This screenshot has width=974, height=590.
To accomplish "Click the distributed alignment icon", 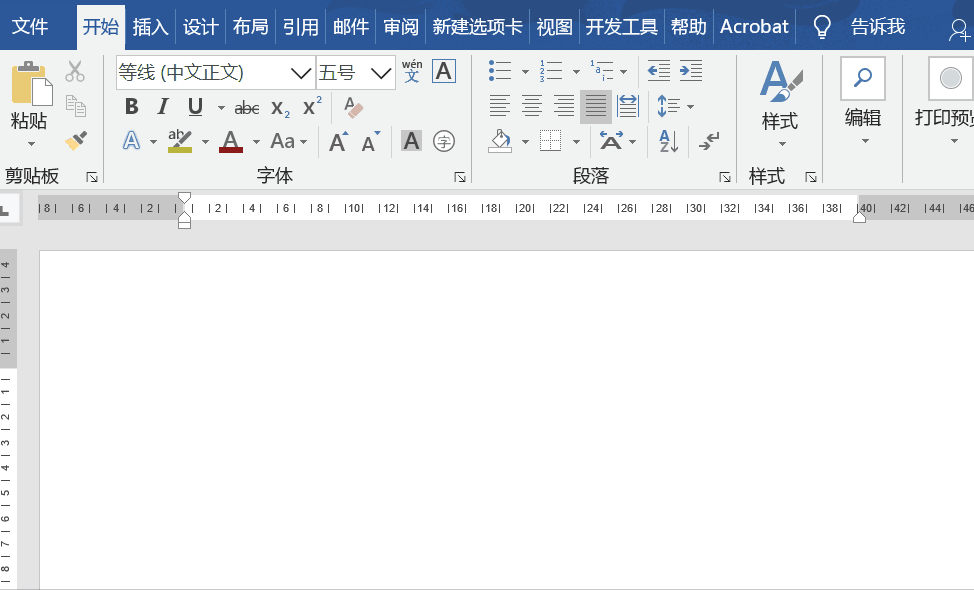I will coord(628,106).
